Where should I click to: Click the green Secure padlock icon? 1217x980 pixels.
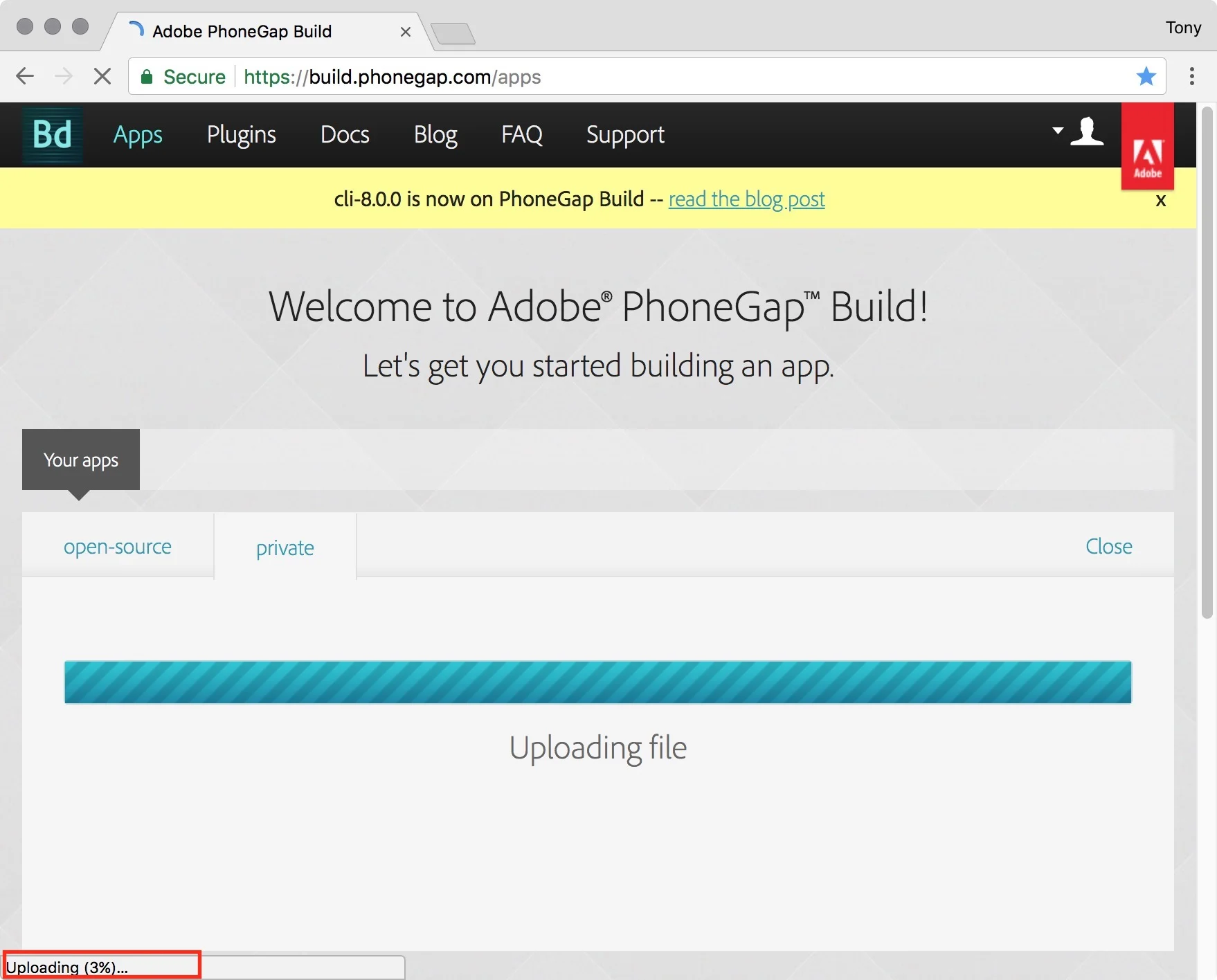pyautogui.click(x=147, y=77)
